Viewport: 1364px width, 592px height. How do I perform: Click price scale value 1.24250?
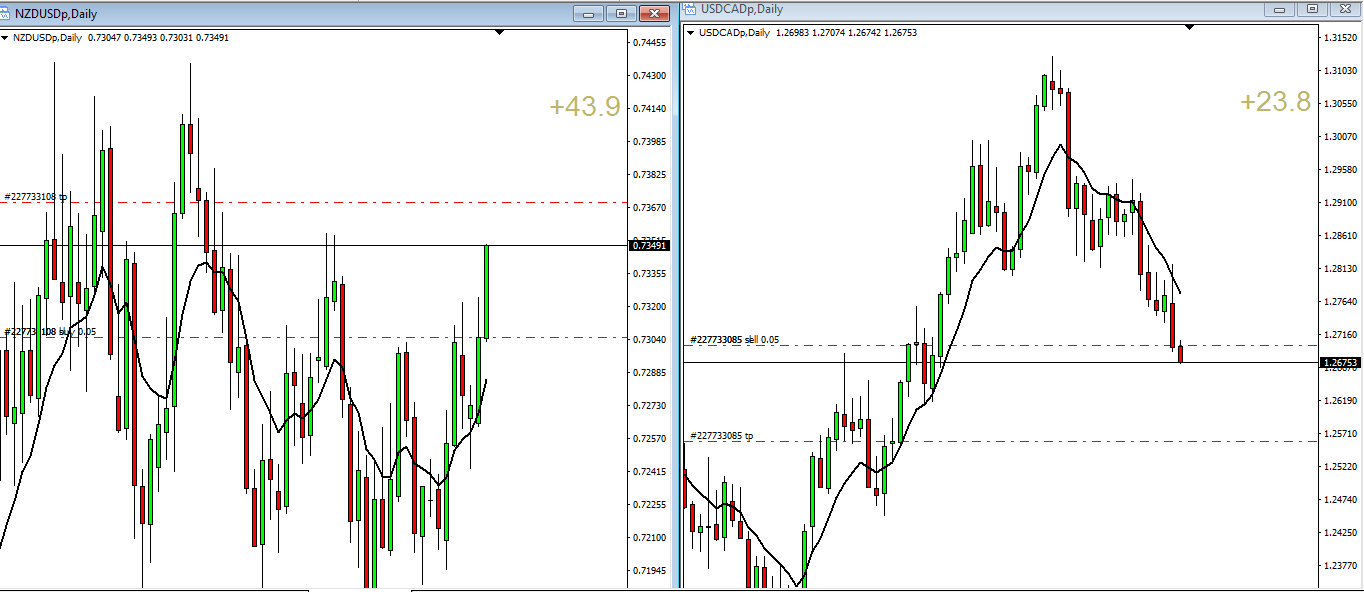click(1341, 533)
